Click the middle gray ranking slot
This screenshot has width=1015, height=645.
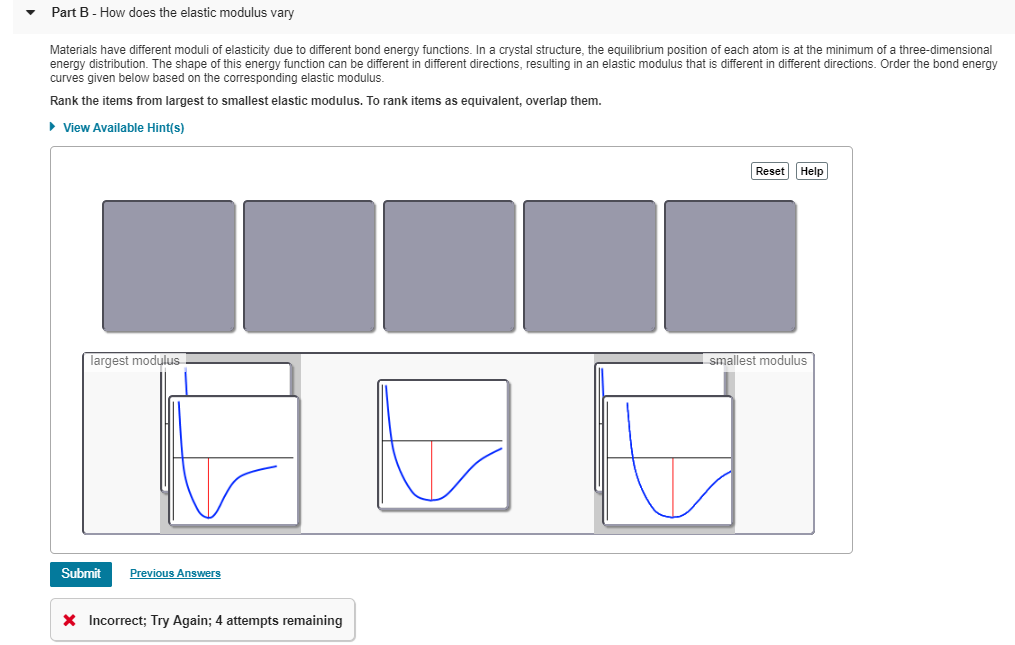(448, 265)
